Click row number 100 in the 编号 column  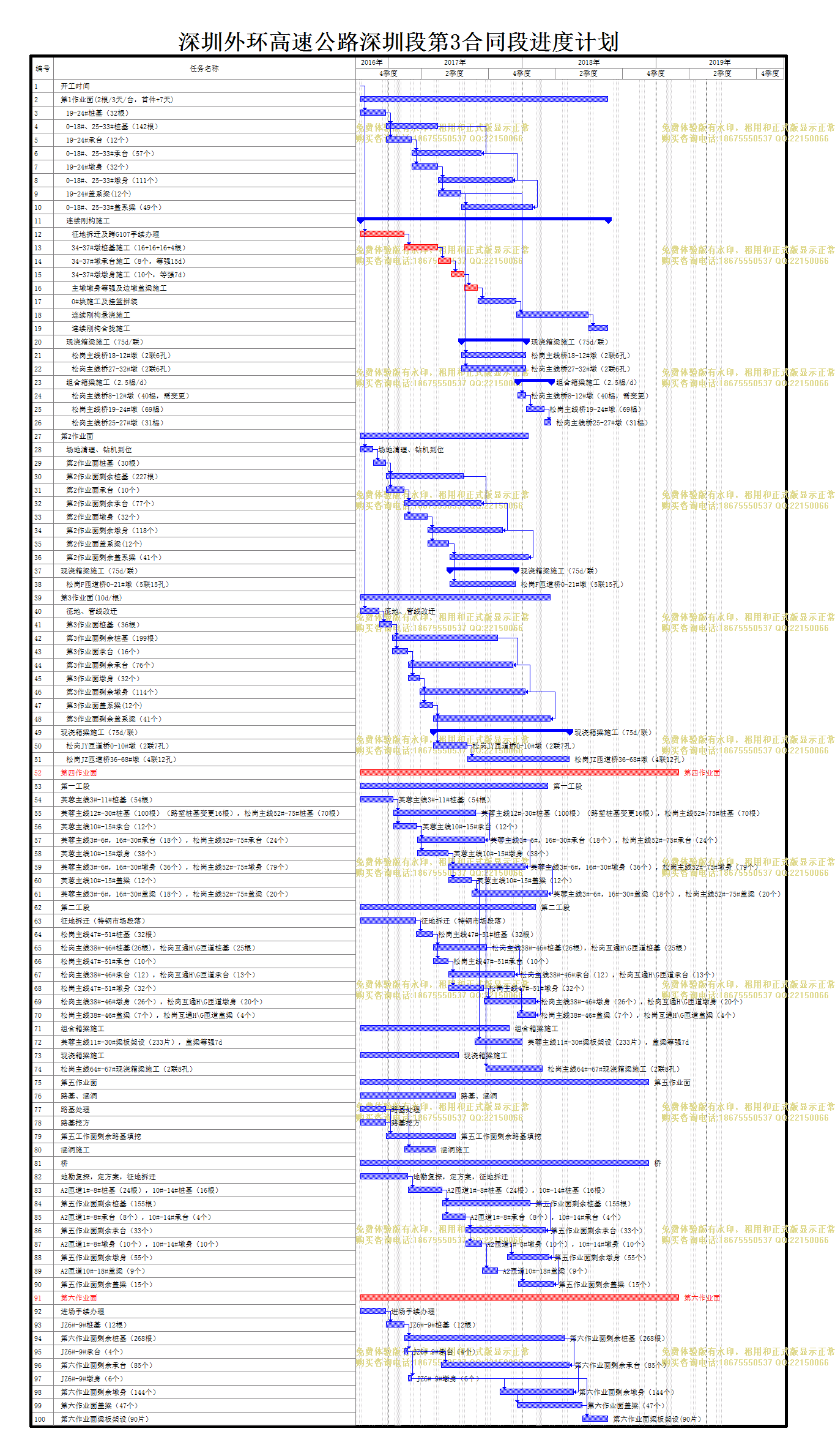40,1419
